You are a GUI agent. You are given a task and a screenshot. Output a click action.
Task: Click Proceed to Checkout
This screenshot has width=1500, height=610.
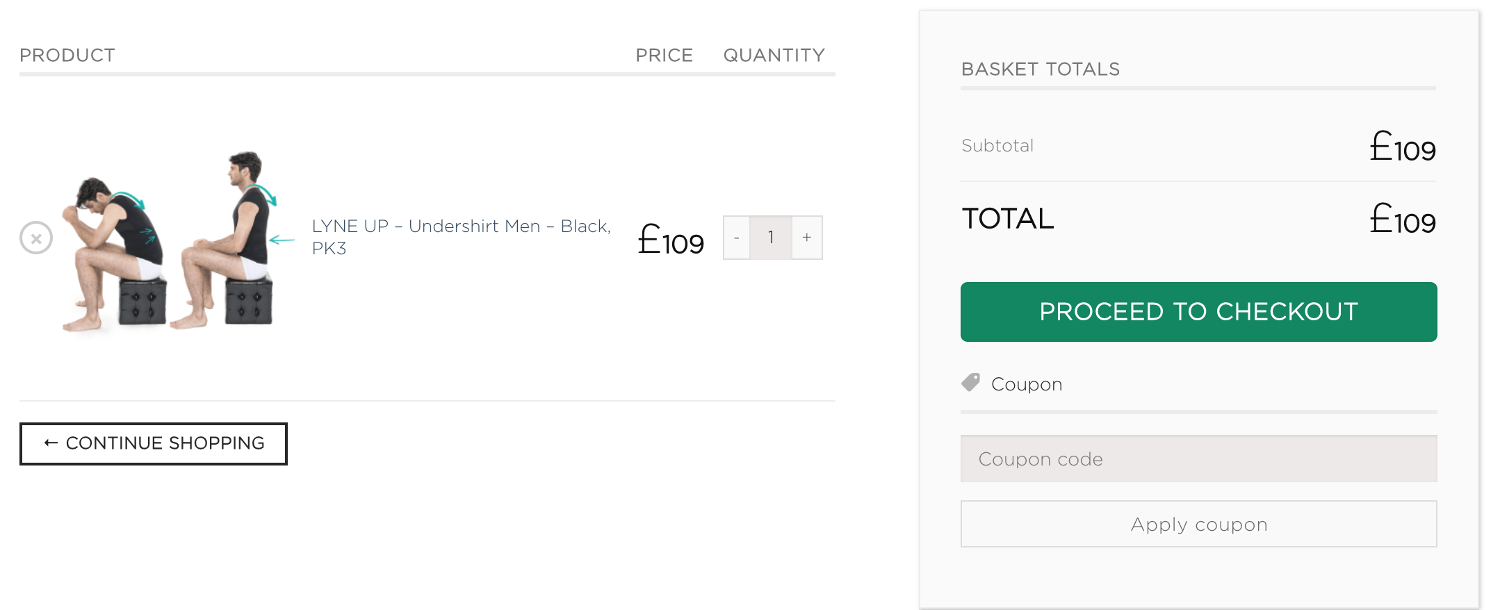click(x=1198, y=312)
